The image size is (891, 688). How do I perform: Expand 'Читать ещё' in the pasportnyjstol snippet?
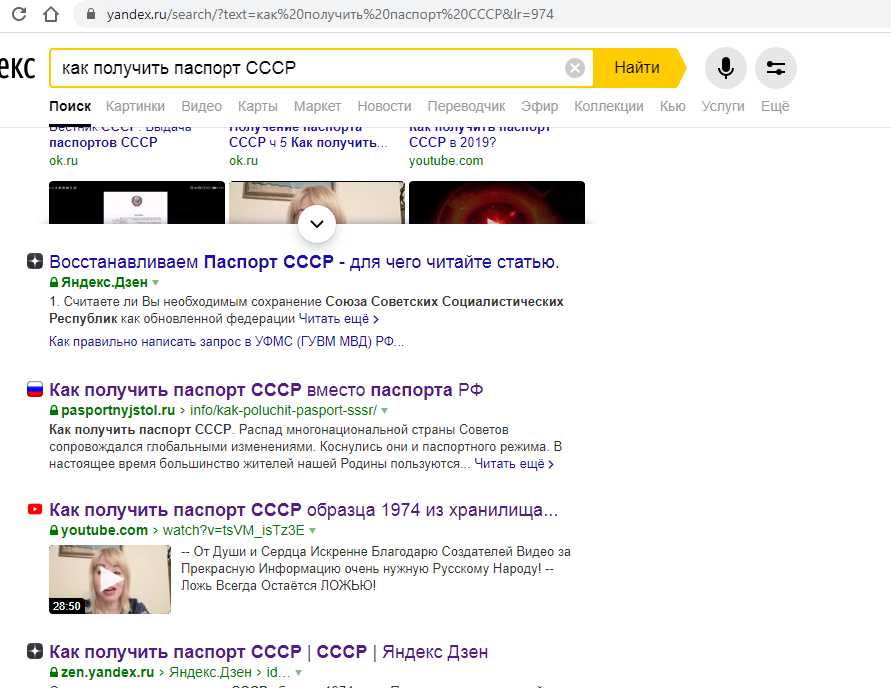coord(514,464)
